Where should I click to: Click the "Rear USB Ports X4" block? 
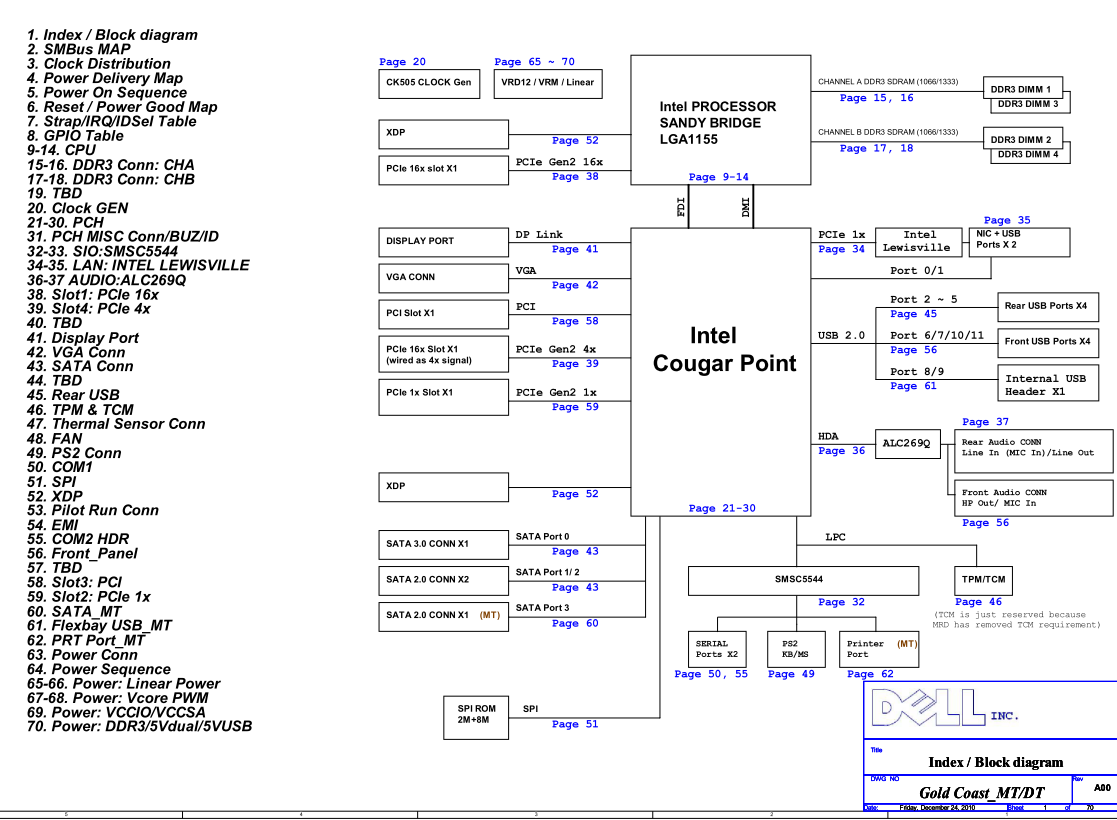pyautogui.click(x=1048, y=307)
